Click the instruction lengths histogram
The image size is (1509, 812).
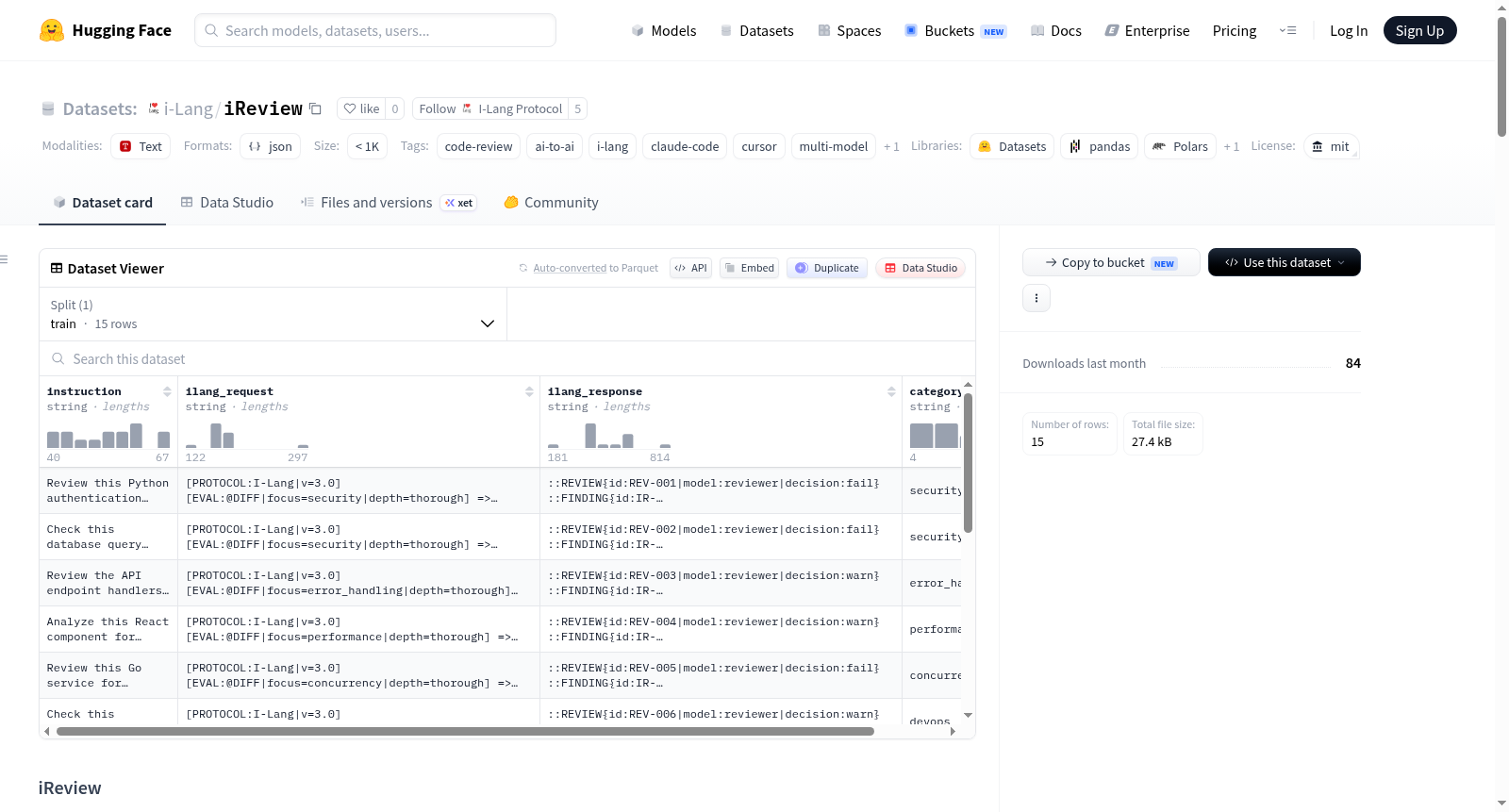click(x=108, y=436)
